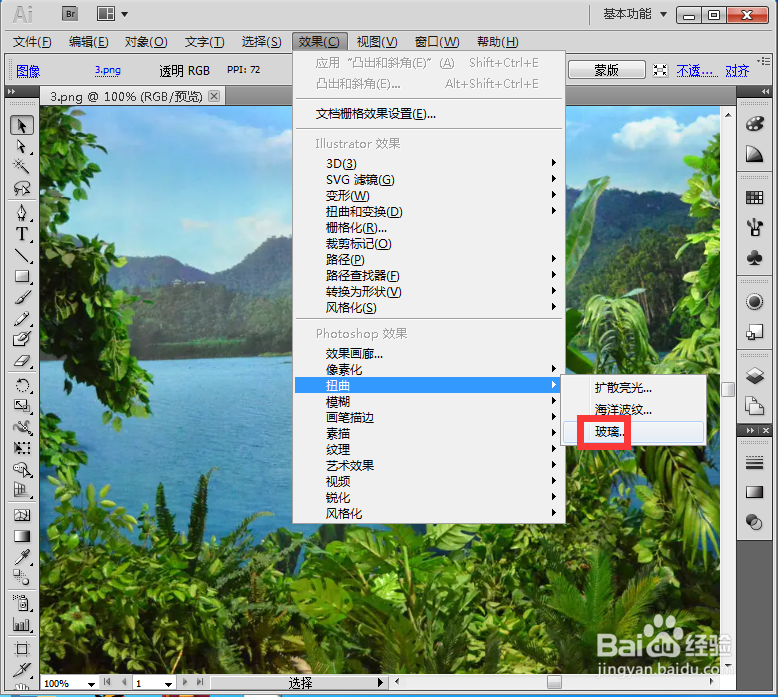Open the 窗口(W) menu

click(437, 42)
